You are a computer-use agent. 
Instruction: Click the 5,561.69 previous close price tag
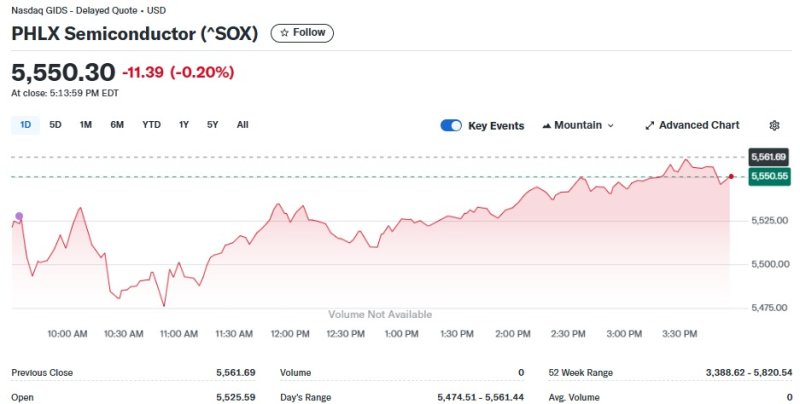768,157
